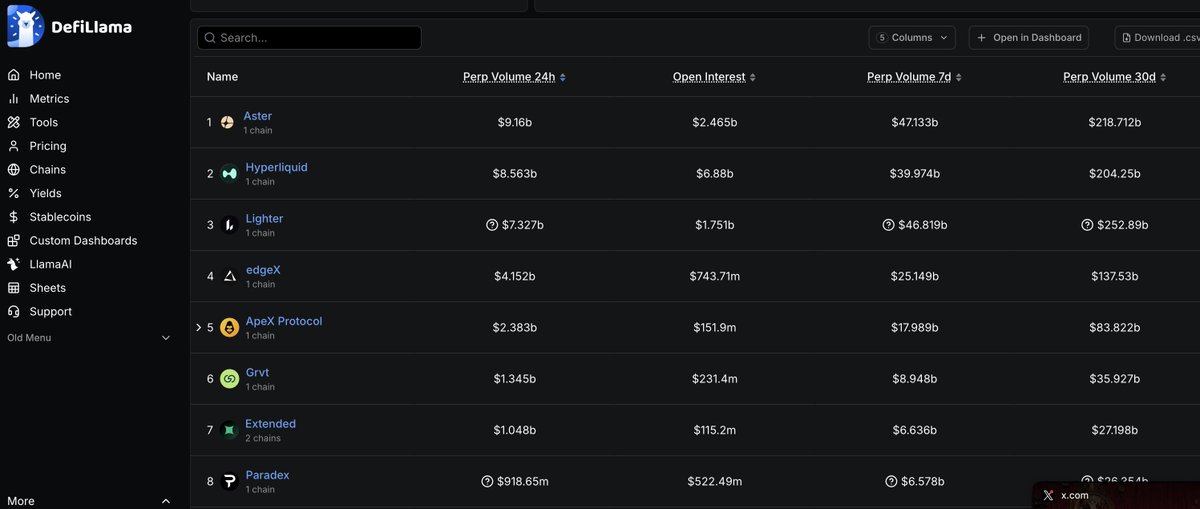
Task: Open the edgeX protocol link
Action: pyautogui.click(x=263, y=270)
